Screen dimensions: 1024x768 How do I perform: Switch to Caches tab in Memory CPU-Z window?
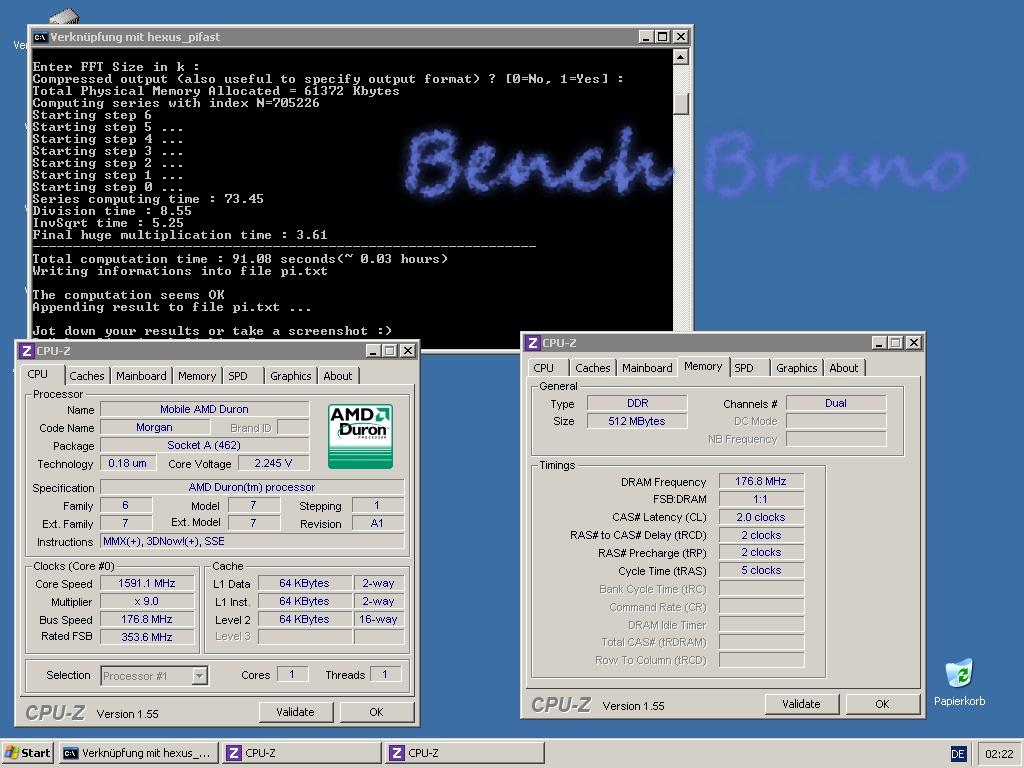tap(593, 368)
